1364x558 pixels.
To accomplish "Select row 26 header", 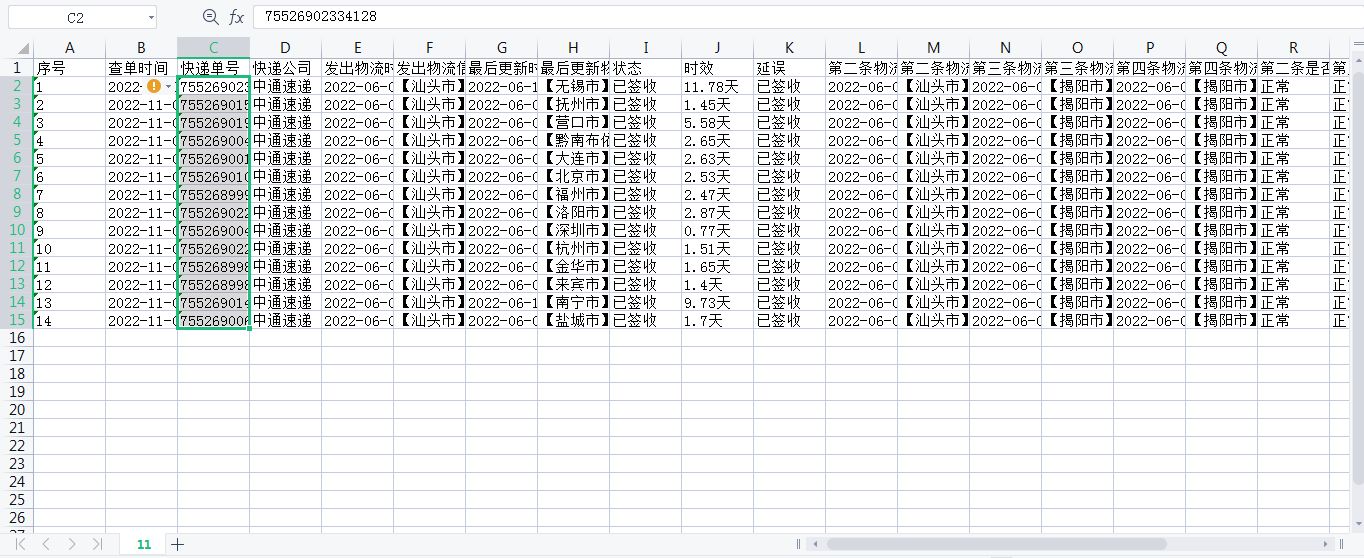I will pos(17,518).
